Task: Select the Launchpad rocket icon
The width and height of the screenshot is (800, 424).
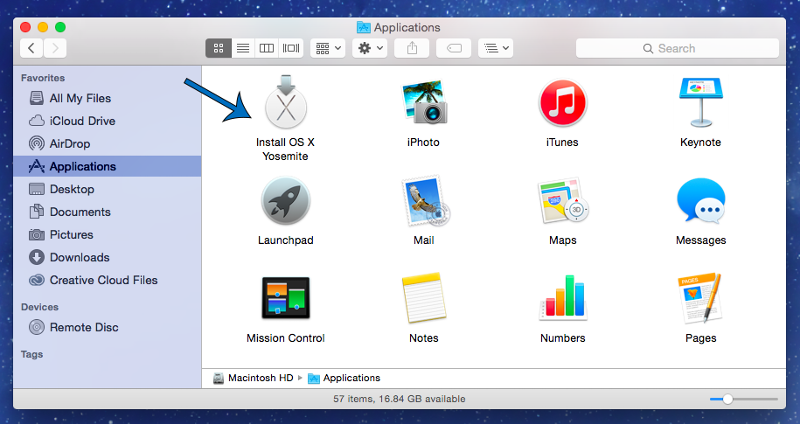Action: pyautogui.click(x=286, y=201)
